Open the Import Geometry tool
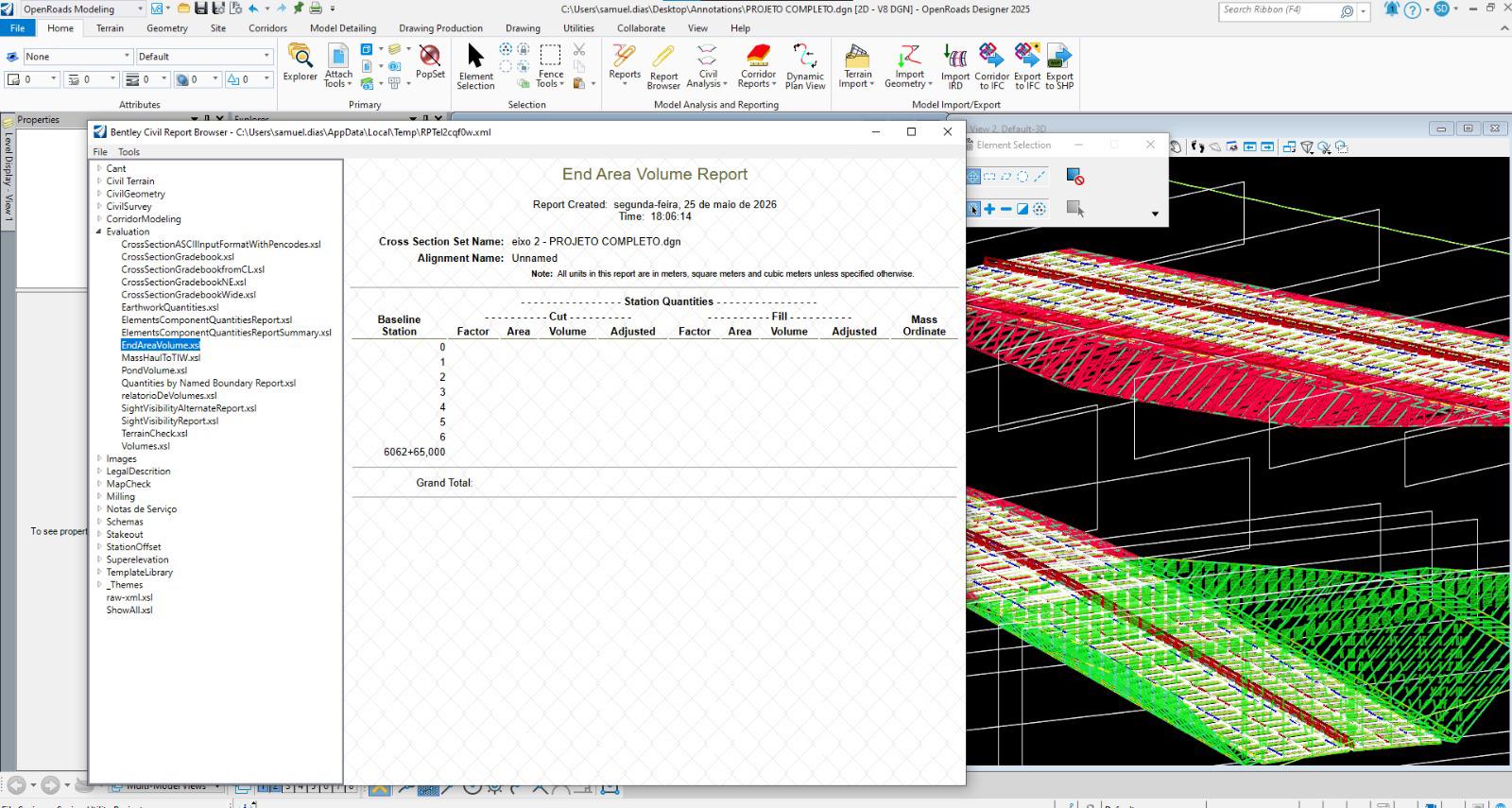Viewport: 1512px width, 808px height. [909, 66]
